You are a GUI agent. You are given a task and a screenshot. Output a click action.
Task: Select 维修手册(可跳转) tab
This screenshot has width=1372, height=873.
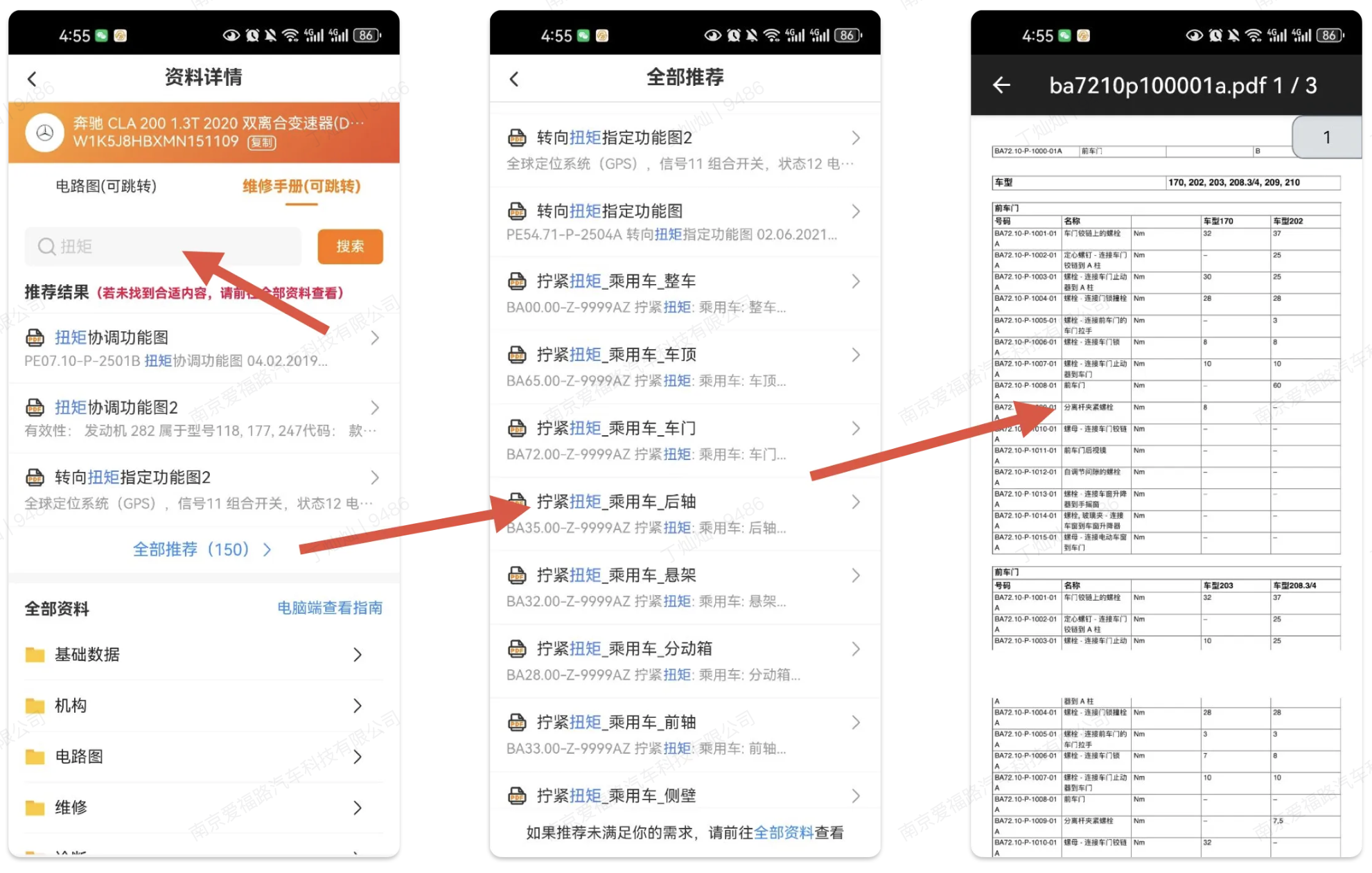click(301, 186)
